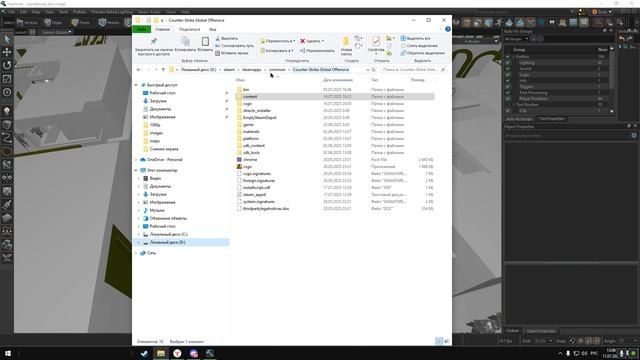Open the Windows Start menu
Screen dimensions: 640x360
[8, 353]
